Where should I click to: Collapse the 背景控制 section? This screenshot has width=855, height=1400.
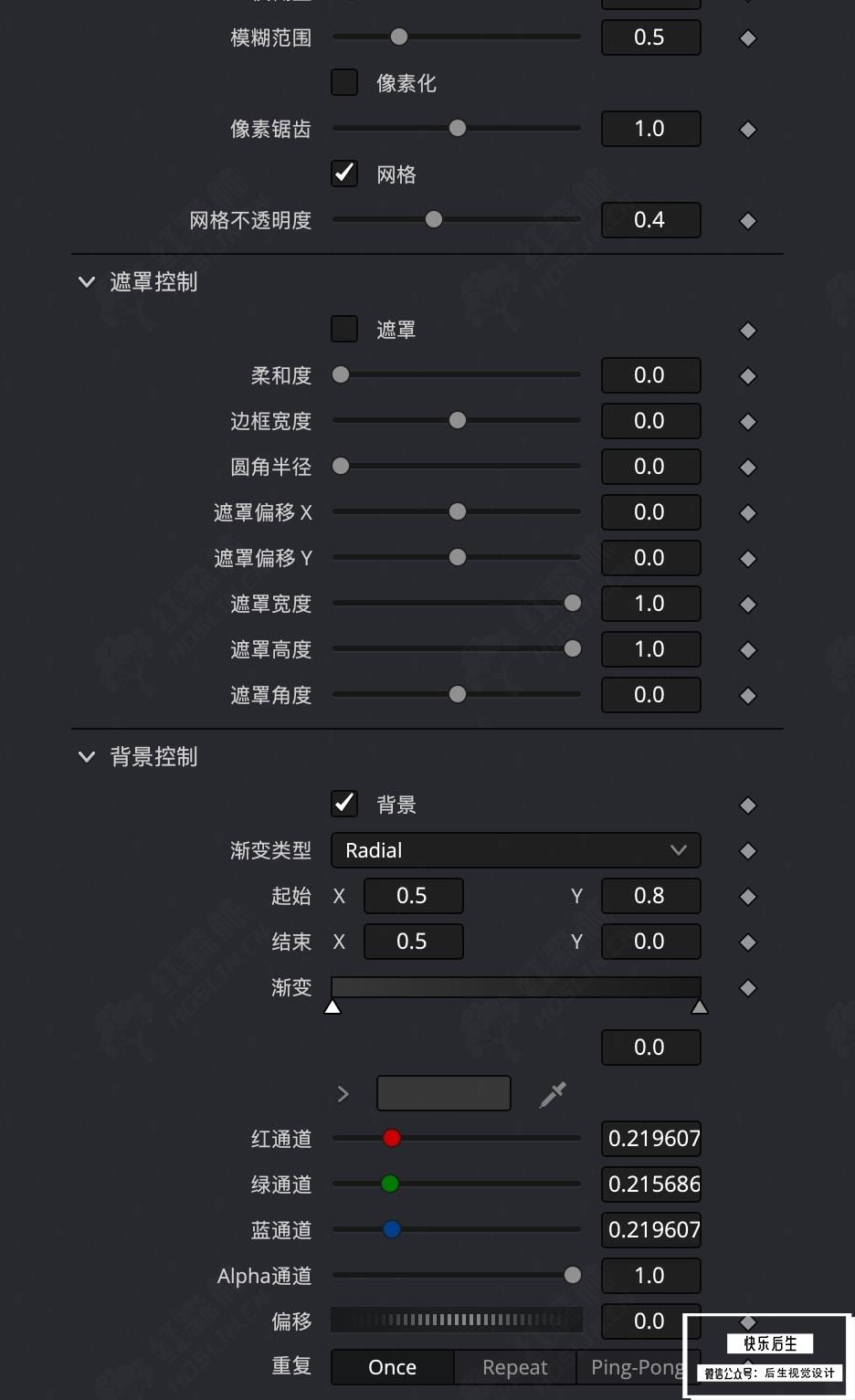87,757
